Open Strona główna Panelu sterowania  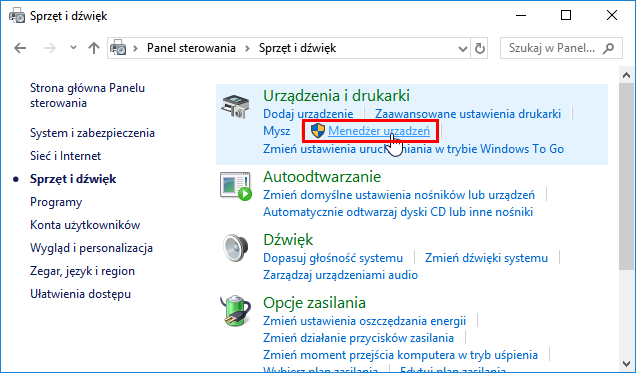pyautogui.click(x=87, y=95)
